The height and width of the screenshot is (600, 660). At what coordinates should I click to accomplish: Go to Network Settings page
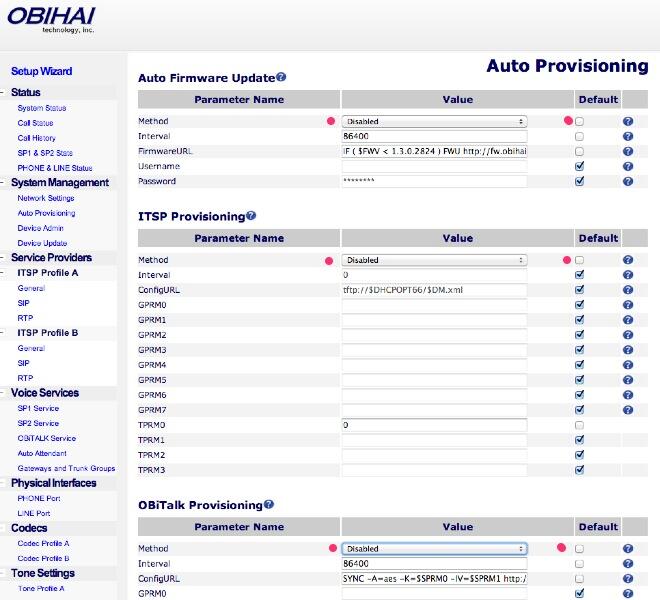(x=46, y=198)
